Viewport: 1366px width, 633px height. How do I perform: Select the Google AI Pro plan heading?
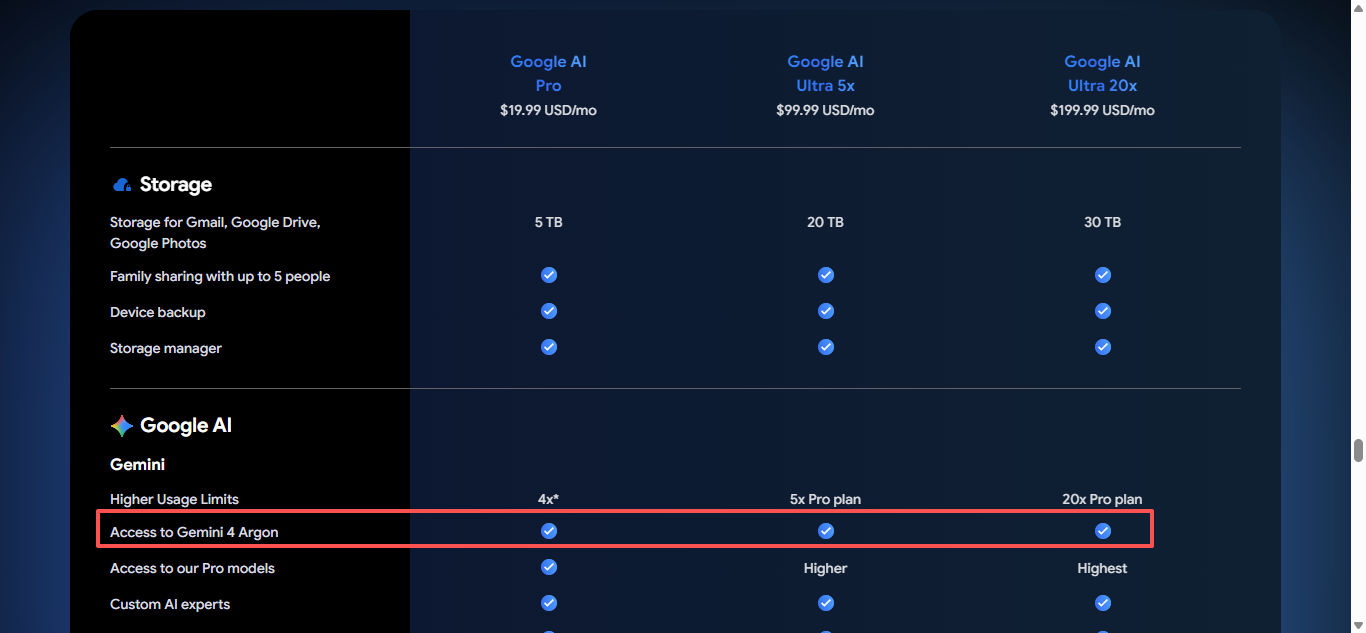[x=549, y=74]
